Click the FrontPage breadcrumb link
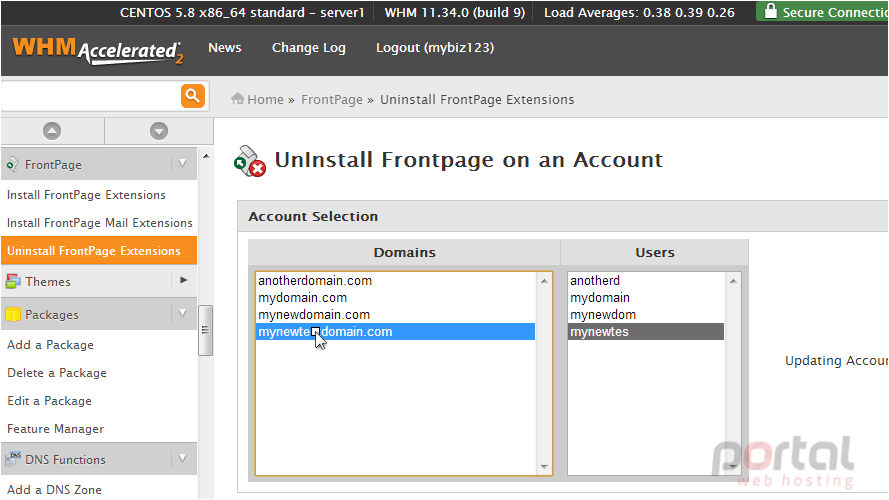The width and height of the screenshot is (889, 500). click(332, 99)
